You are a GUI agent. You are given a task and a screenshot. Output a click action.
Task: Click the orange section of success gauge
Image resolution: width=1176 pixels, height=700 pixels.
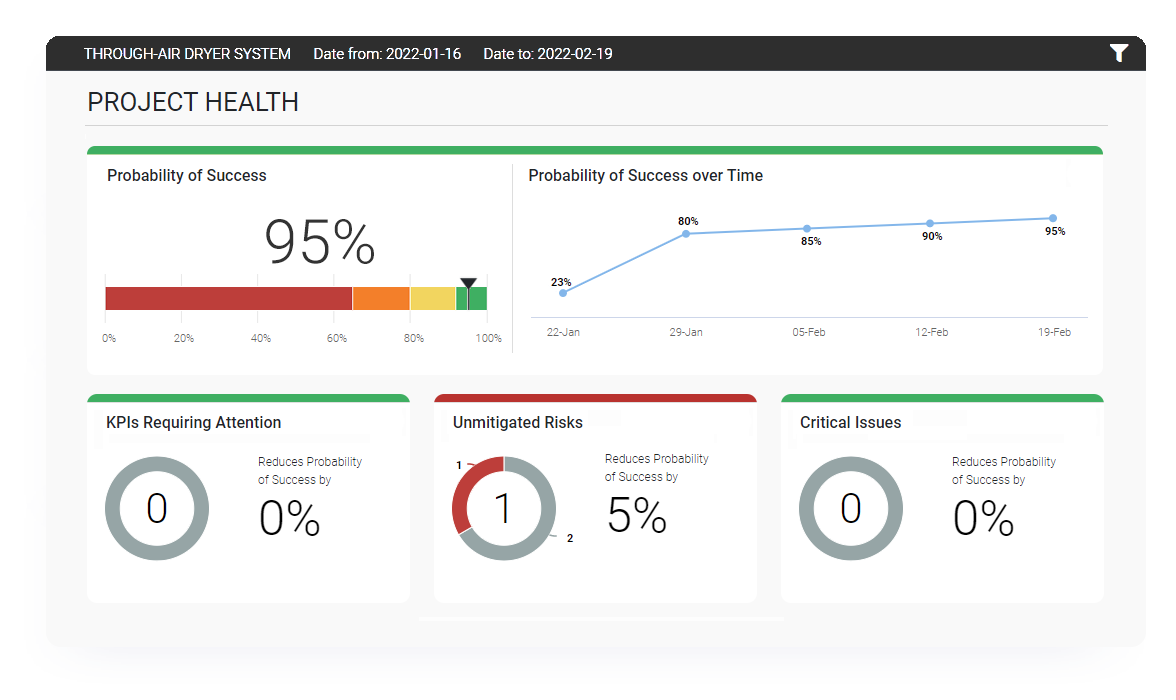point(381,298)
